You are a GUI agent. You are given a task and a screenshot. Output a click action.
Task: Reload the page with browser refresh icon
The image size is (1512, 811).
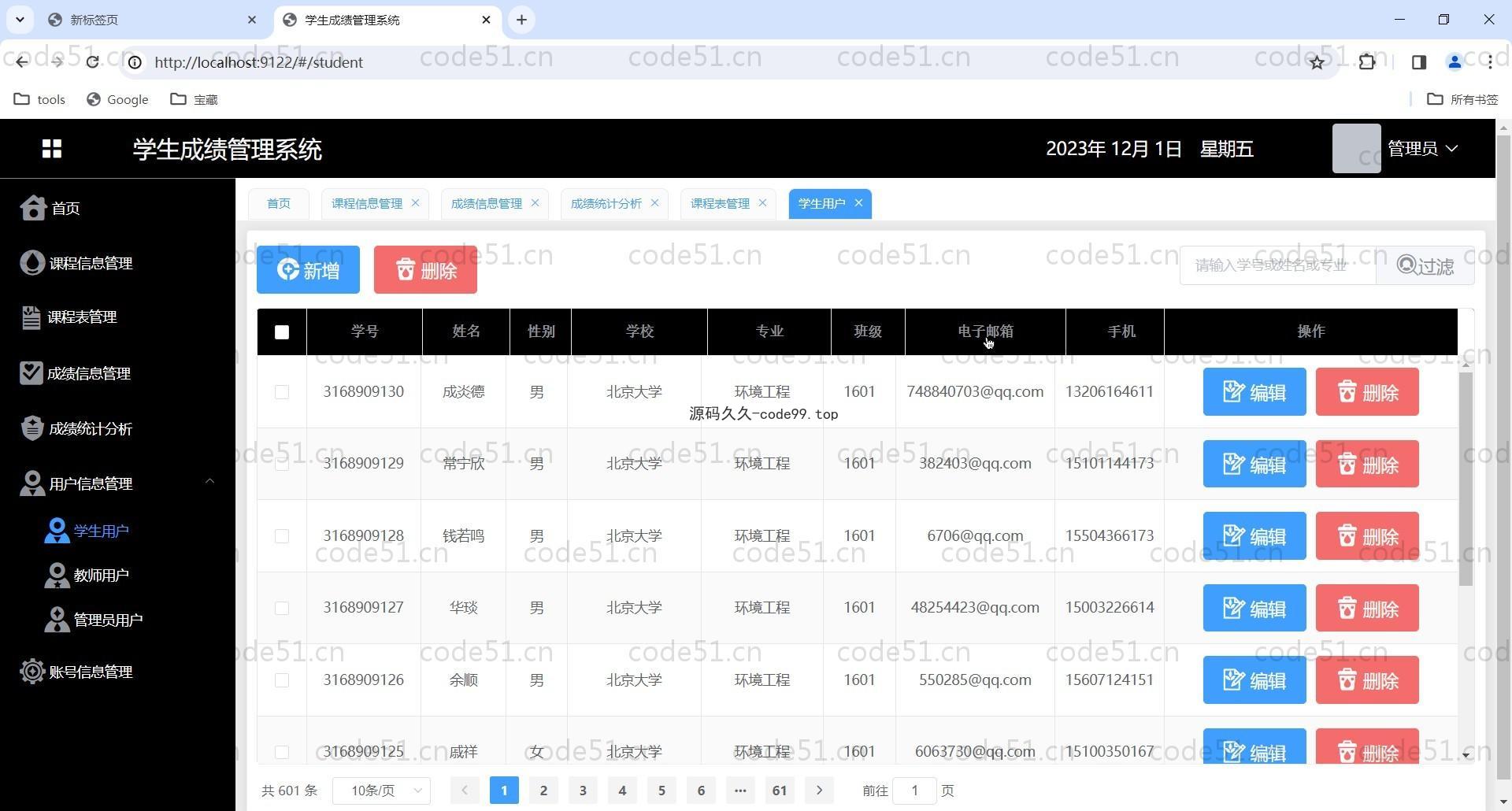tap(92, 62)
